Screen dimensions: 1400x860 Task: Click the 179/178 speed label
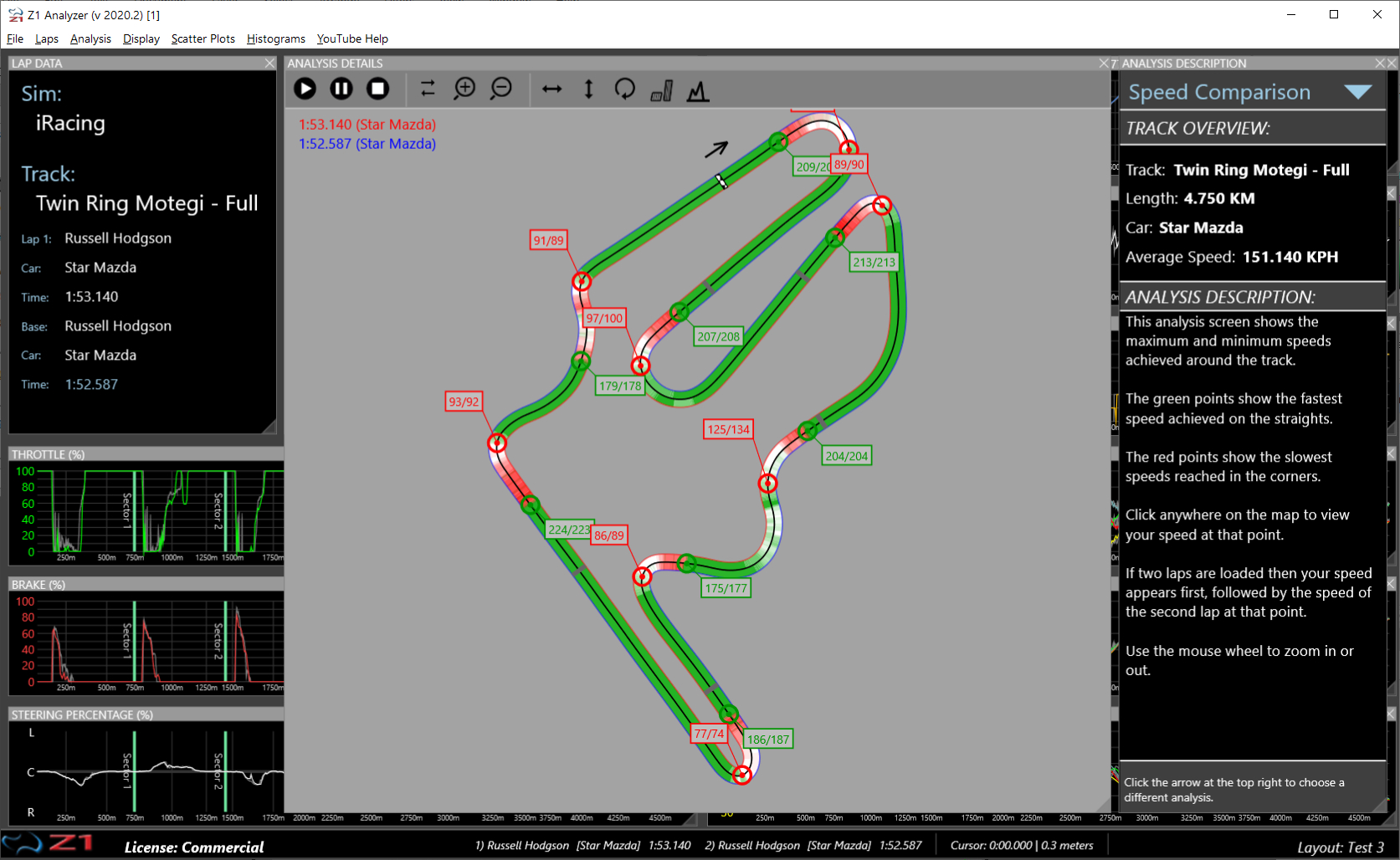pyautogui.click(x=620, y=386)
